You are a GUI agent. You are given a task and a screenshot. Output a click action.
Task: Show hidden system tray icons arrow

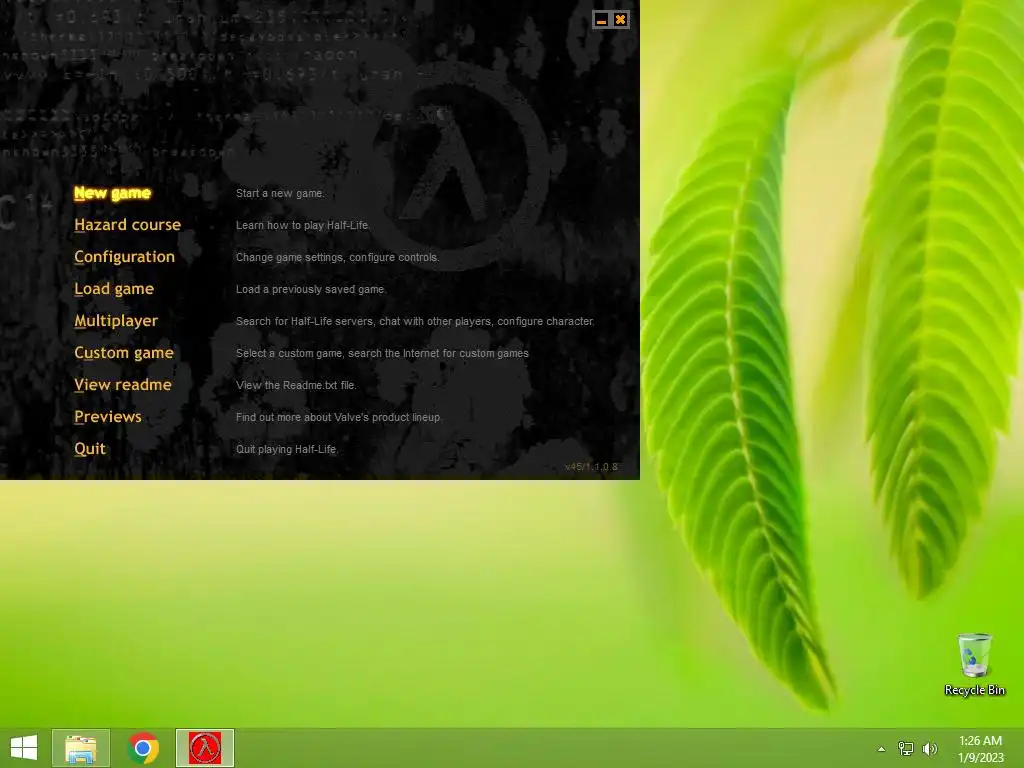[881, 749]
